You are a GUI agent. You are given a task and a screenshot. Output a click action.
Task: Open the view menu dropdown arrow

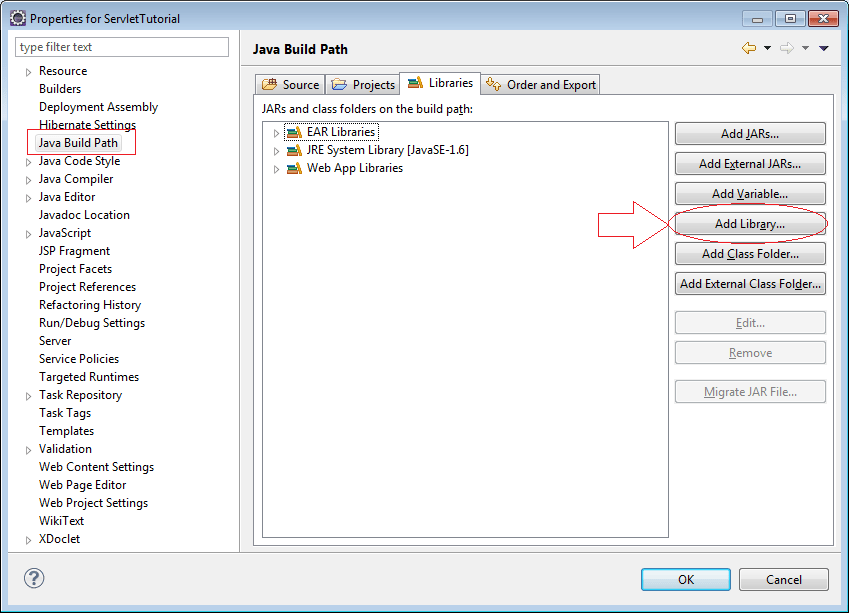click(823, 47)
